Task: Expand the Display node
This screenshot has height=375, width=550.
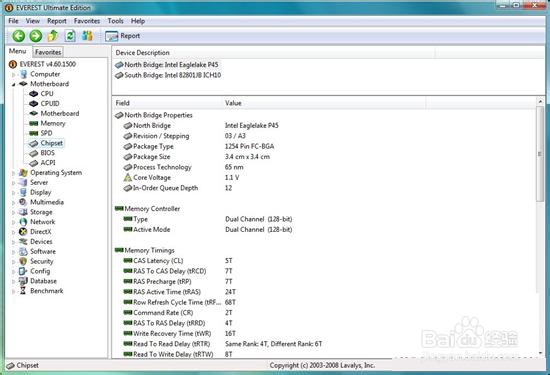Action: pyautogui.click(x=13, y=193)
